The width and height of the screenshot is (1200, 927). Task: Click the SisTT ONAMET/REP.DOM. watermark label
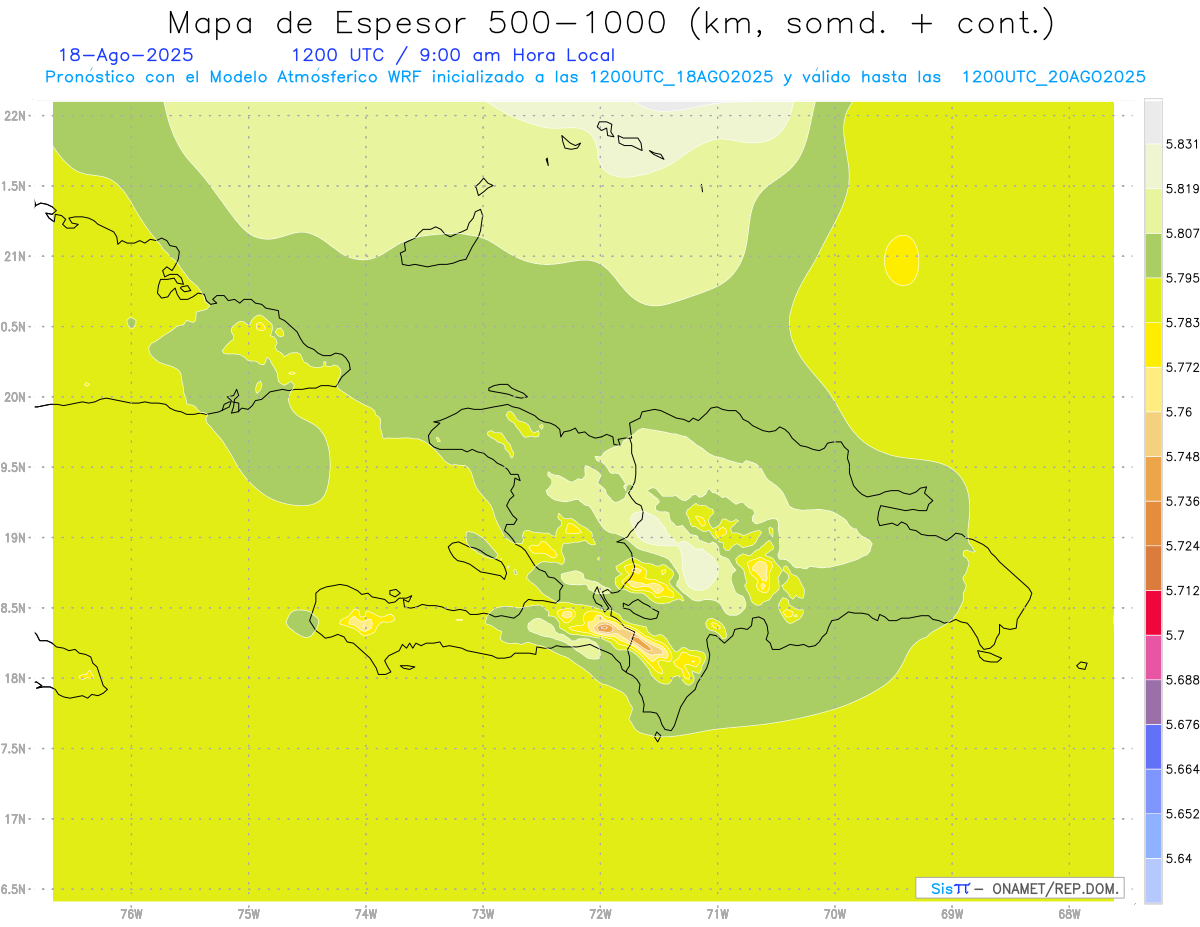click(1019, 888)
